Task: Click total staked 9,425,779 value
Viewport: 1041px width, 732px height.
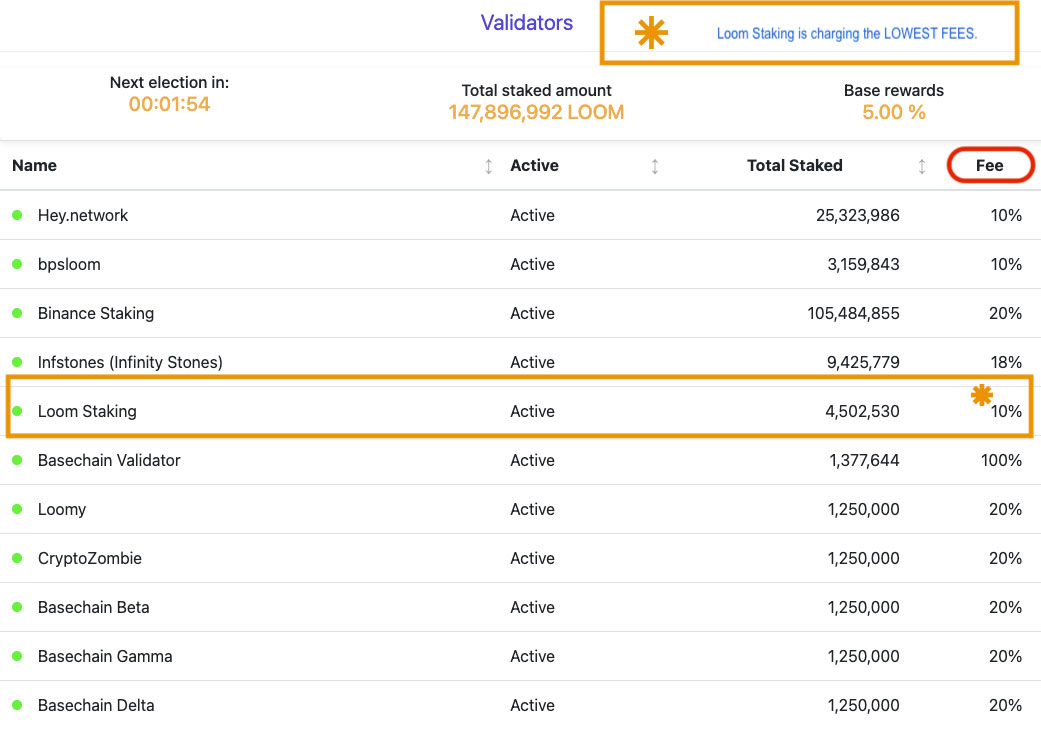Action: (863, 363)
